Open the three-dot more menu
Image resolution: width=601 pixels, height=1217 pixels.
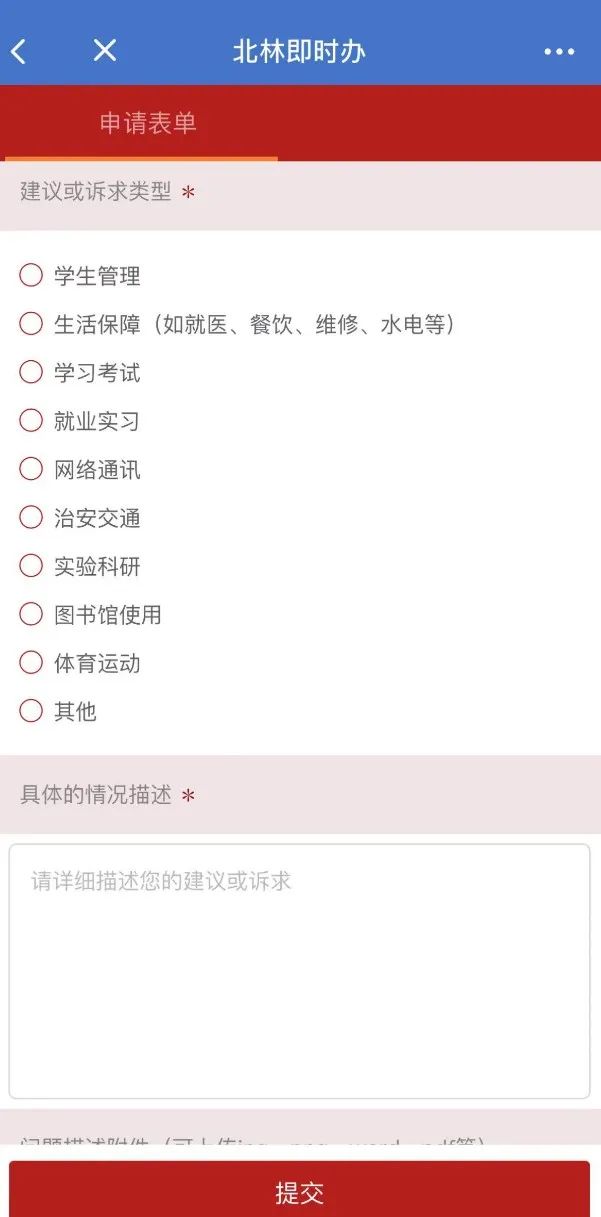click(559, 52)
